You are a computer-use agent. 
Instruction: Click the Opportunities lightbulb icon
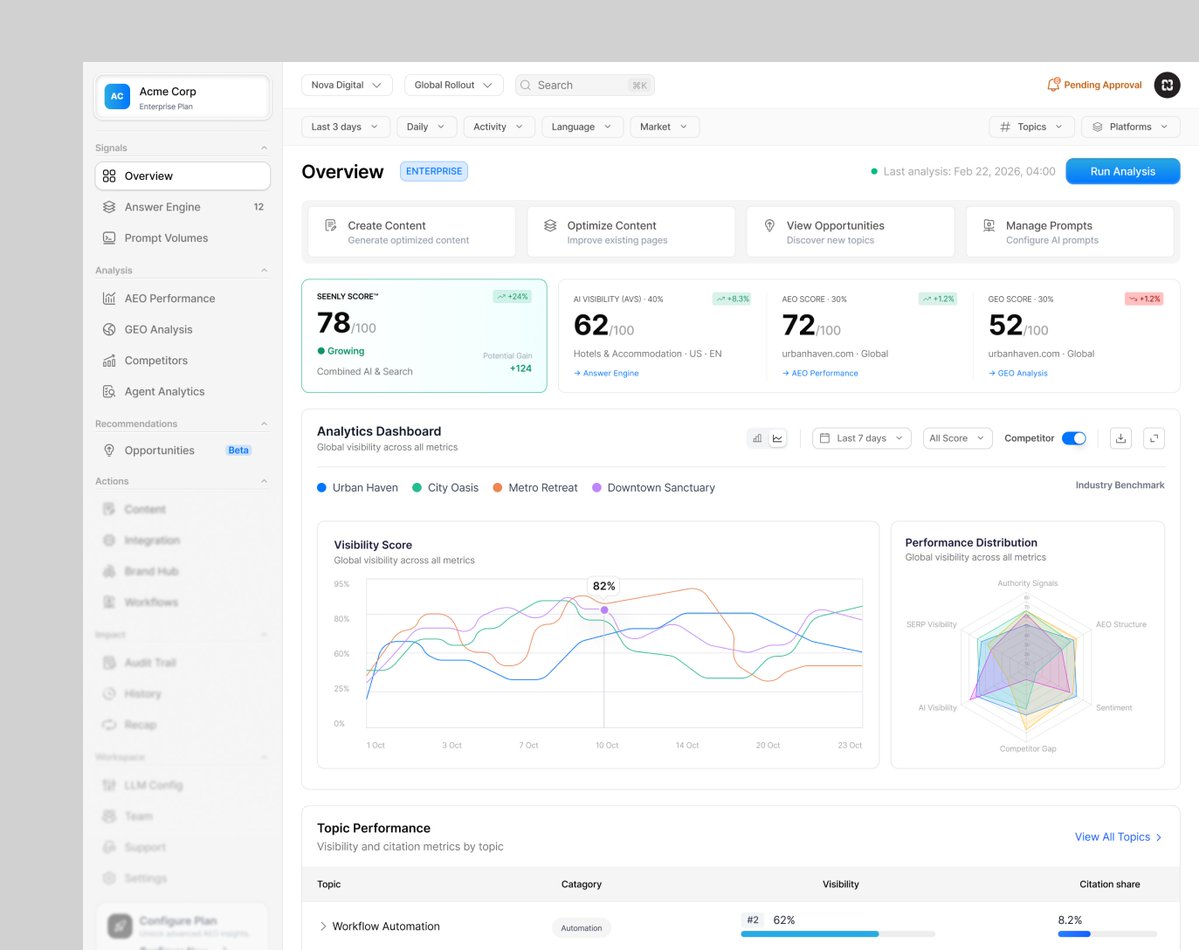tap(109, 451)
